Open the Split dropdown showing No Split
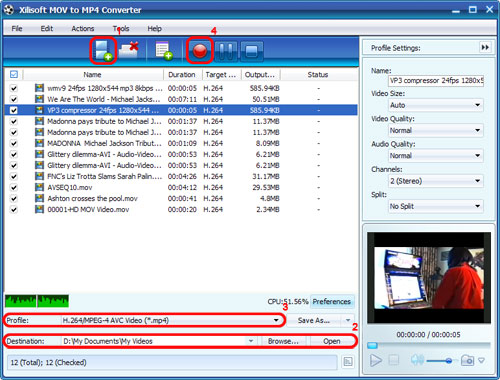 pos(436,206)
